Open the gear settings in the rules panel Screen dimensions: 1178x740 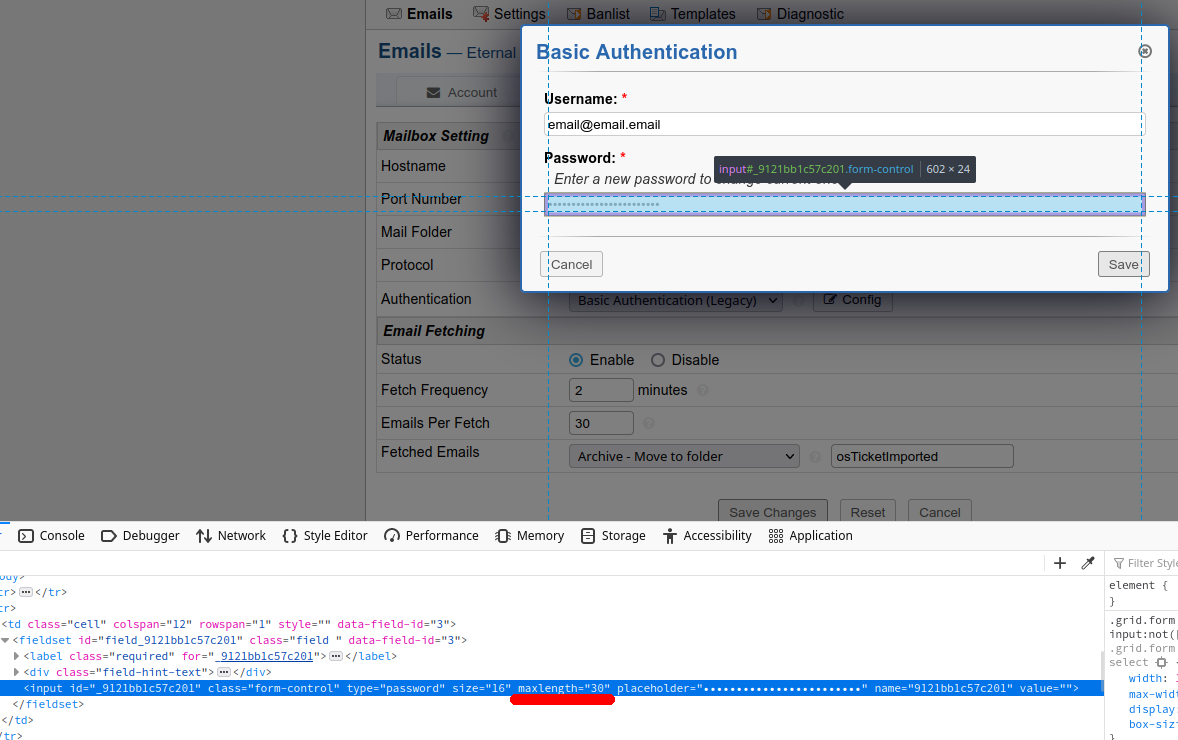[x=1160, y=662]
